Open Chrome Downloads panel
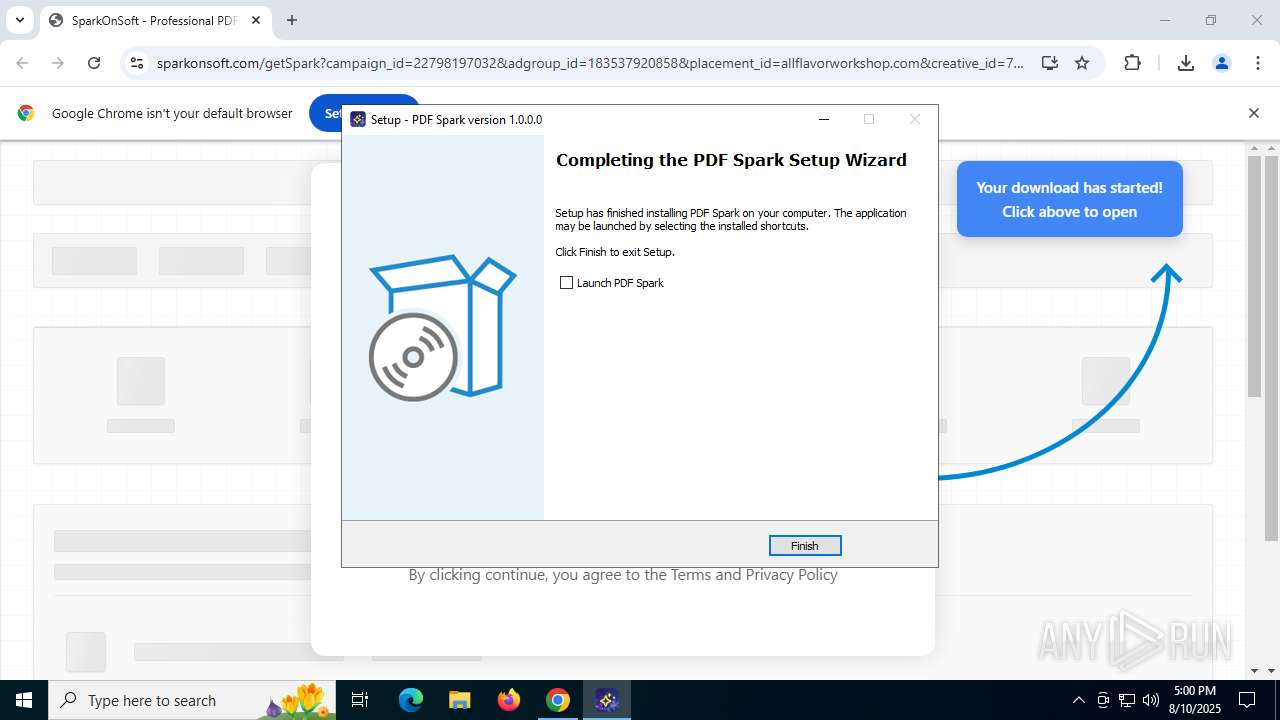This screenshot has height=720, width=1280. click(1186, 63)
